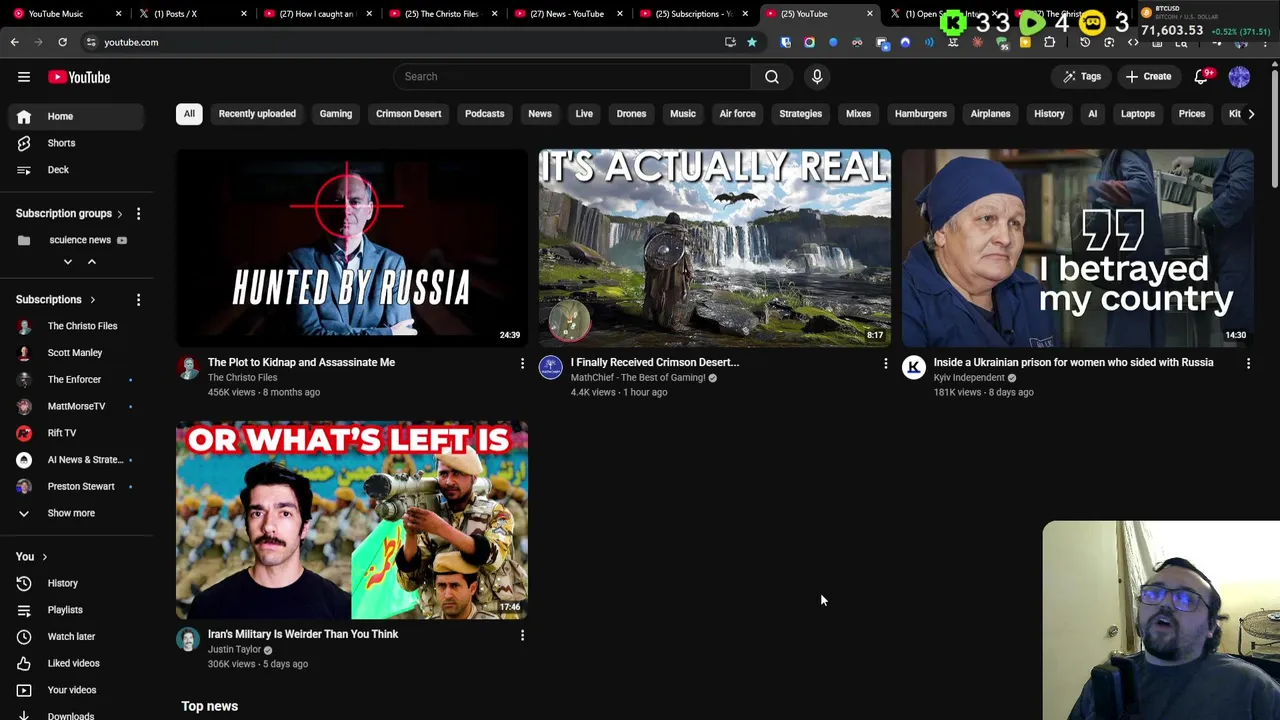Open sculence news group folder

pos(77,240)
